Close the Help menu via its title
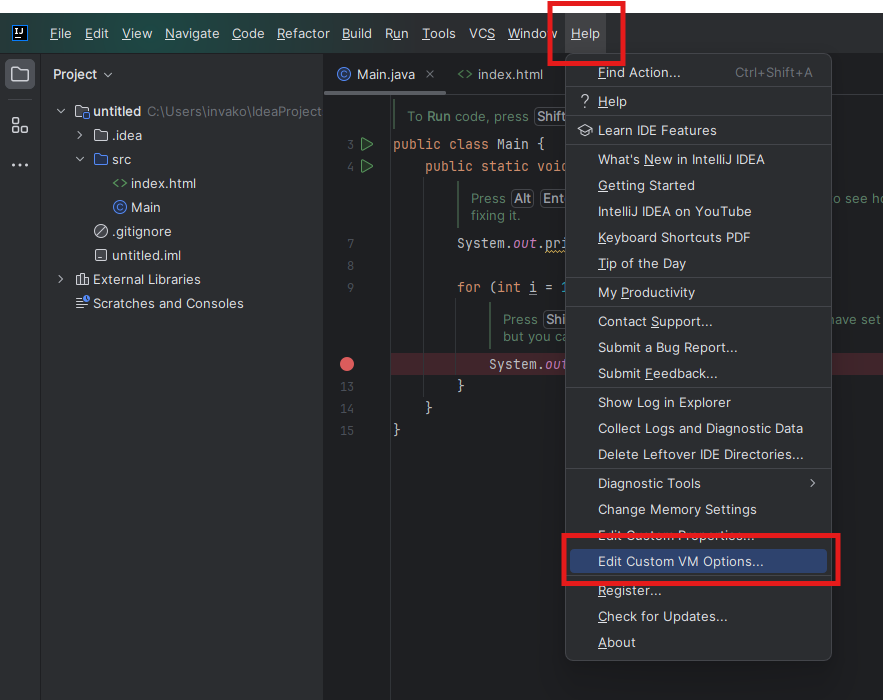The height and width of the screenshot is (700, 883). coord(585,33)
